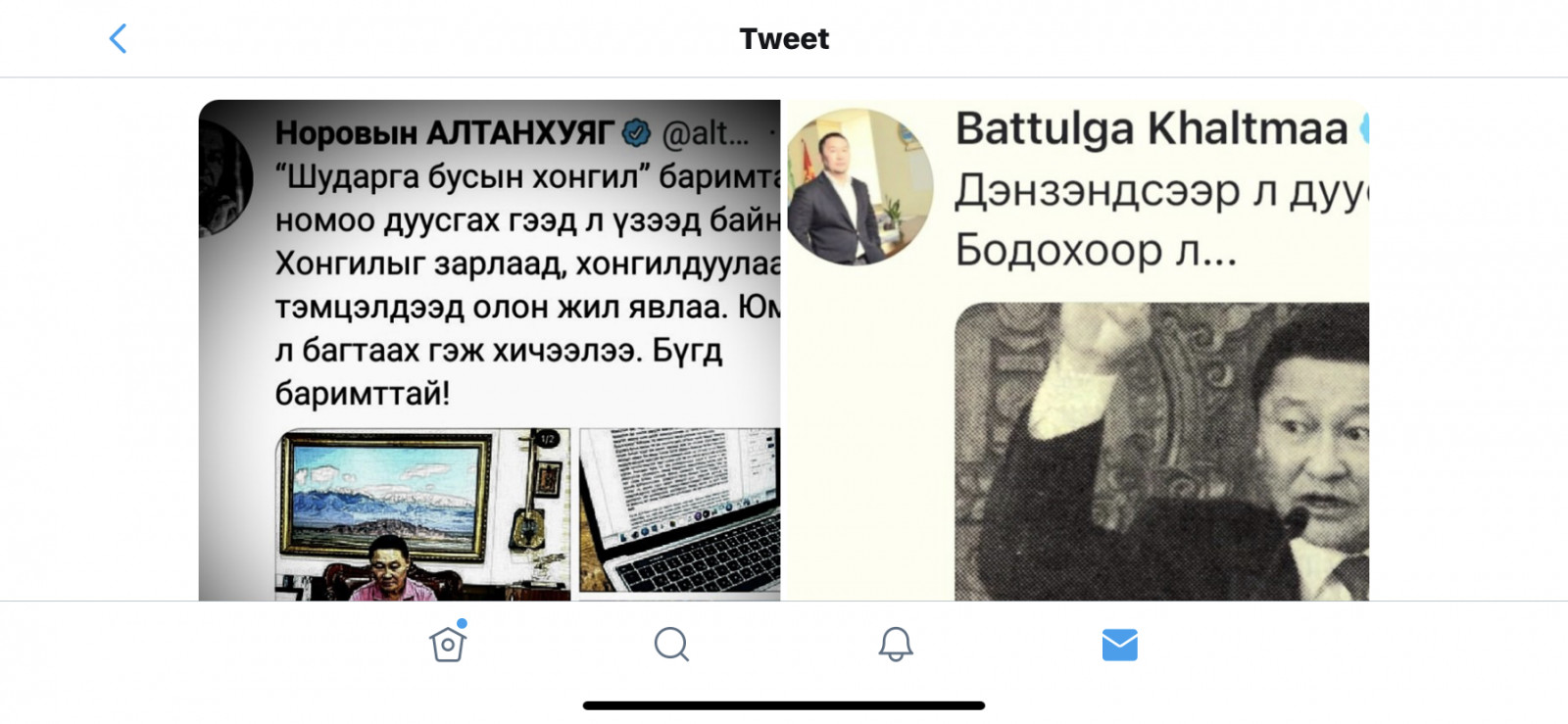This screenshot has width=1568, height=724.
Task: Tap the Battulga Khaltmaa display name
Action: [x=1151, y=128]
